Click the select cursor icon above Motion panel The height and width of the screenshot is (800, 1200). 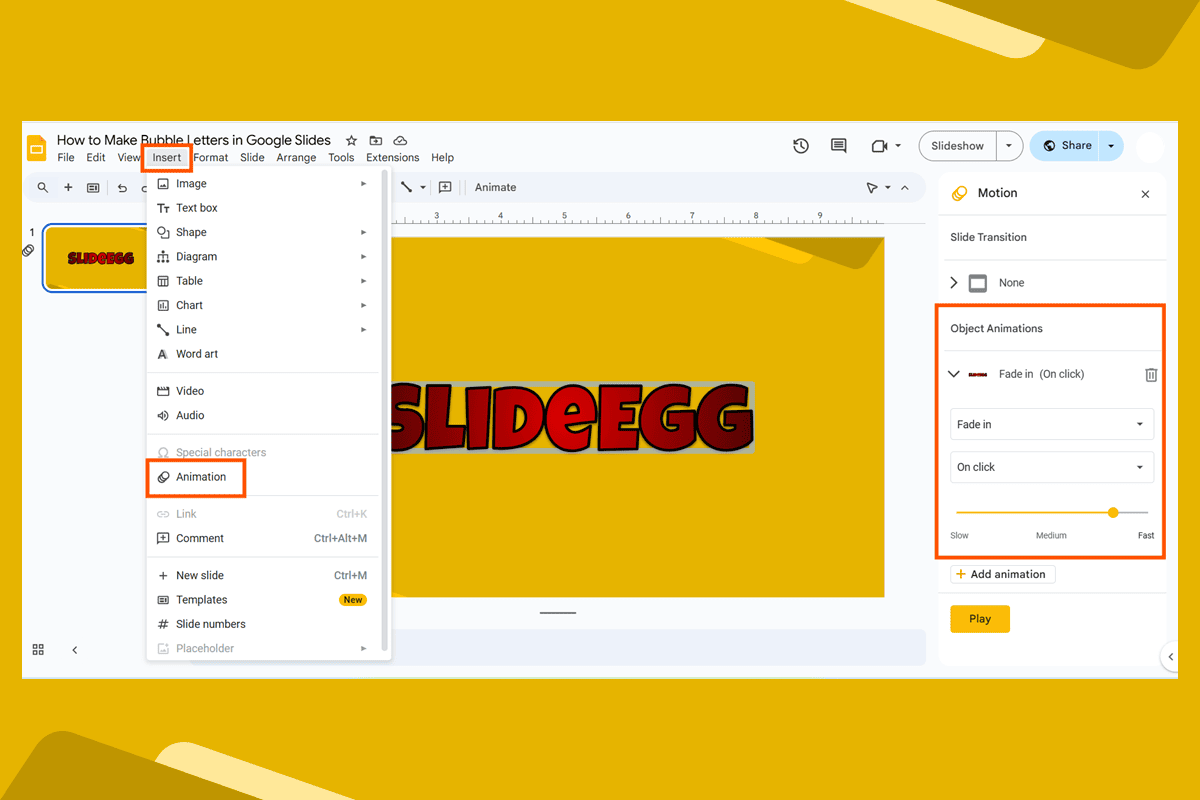click(x=871, y=187)
